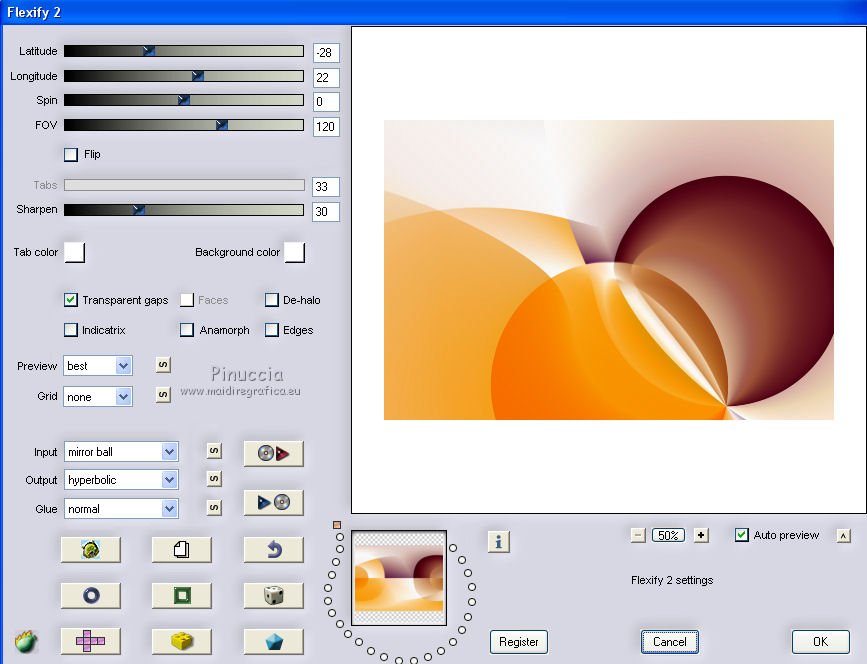This screenshot has width=867, height=664.
Task: Click the blue pentagon gem button
Action: pos(273,641)
